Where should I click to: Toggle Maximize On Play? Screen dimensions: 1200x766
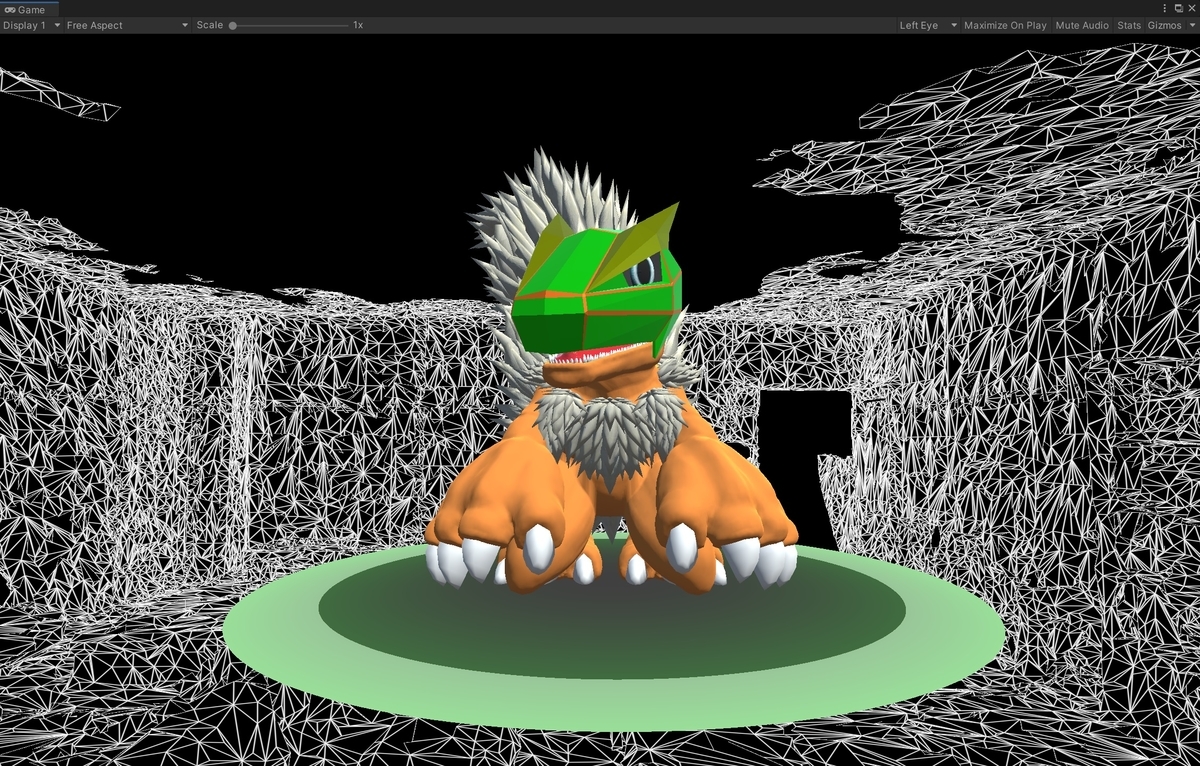pos(1005,25)
